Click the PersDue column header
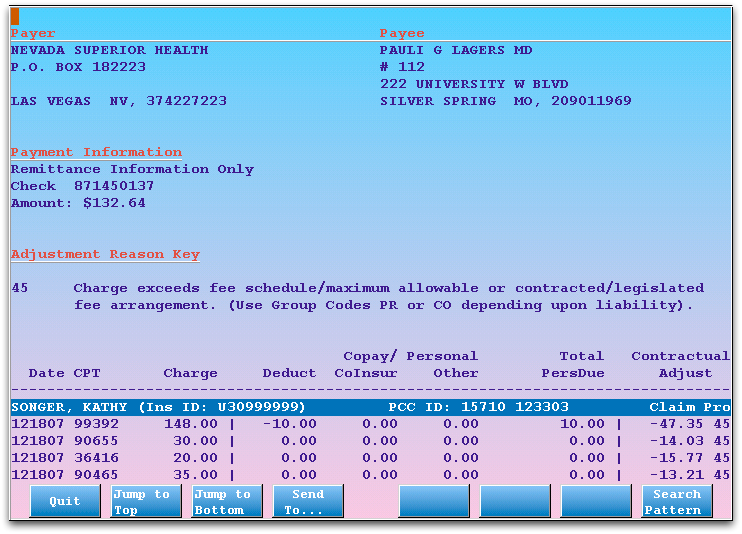 573,373
